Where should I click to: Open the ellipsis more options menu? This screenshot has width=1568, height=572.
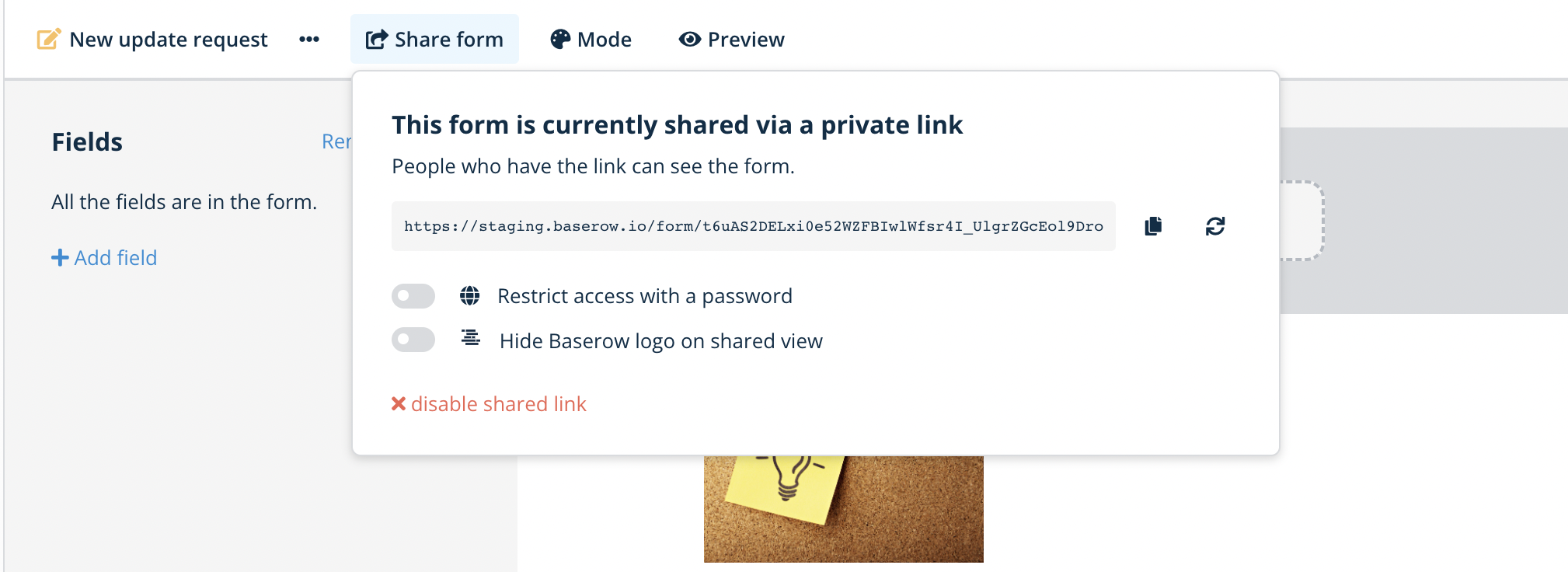pyautogui.click(x=308, y=38)
